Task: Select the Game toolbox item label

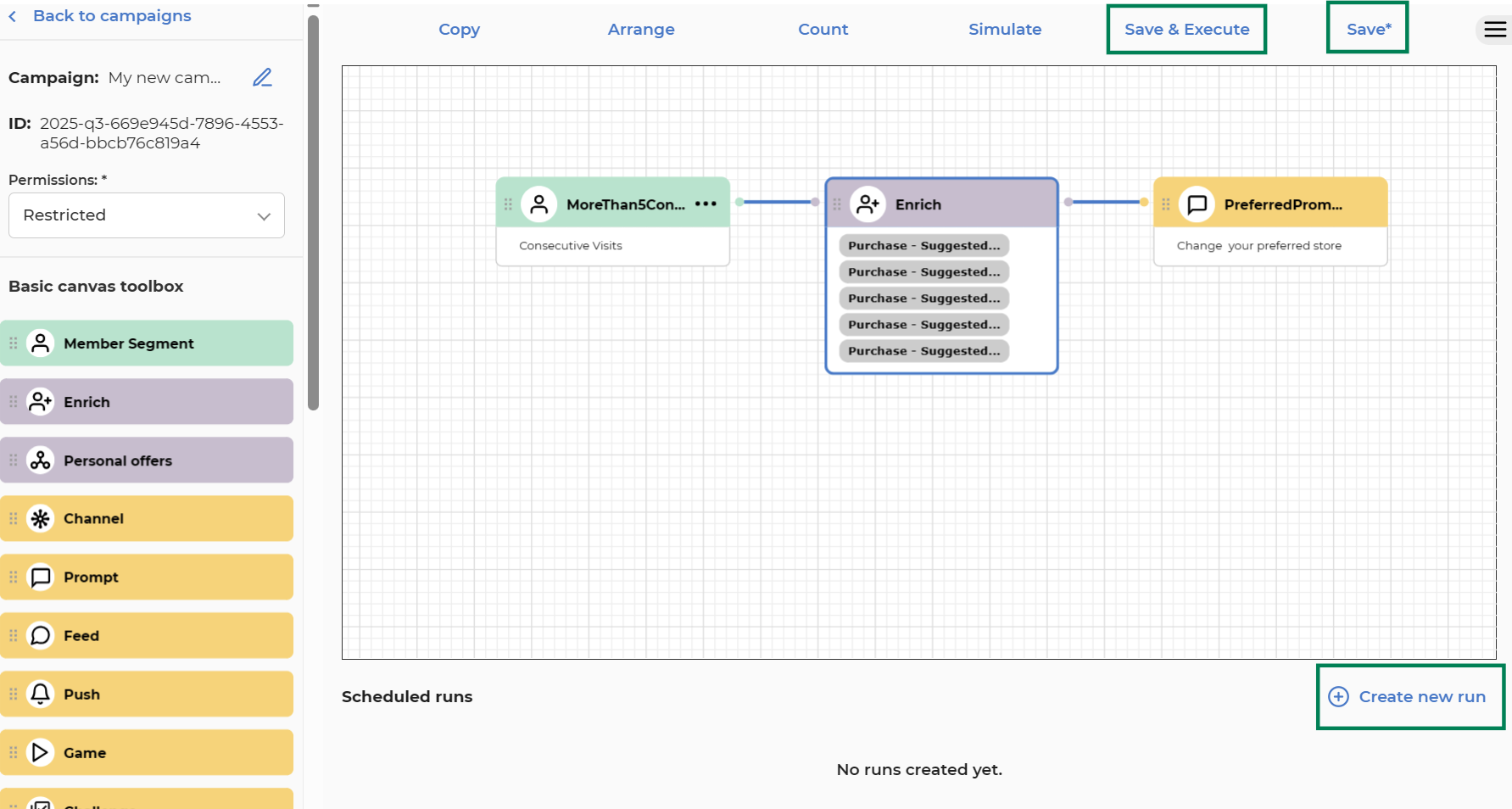Action: tap(85, 753)
